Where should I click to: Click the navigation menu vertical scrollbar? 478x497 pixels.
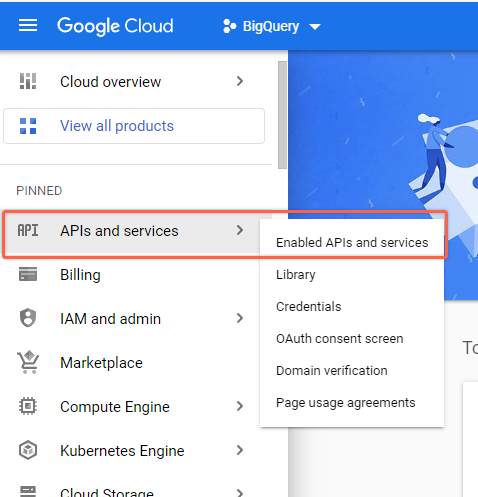(x=282, y=115)
